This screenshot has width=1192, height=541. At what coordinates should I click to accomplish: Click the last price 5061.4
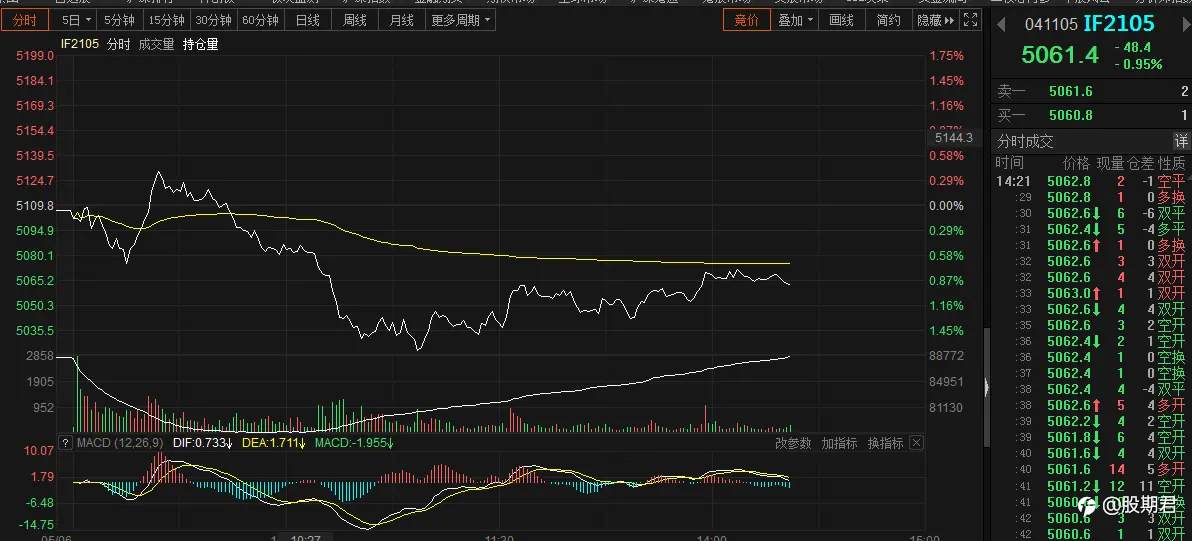point(1060,55)
